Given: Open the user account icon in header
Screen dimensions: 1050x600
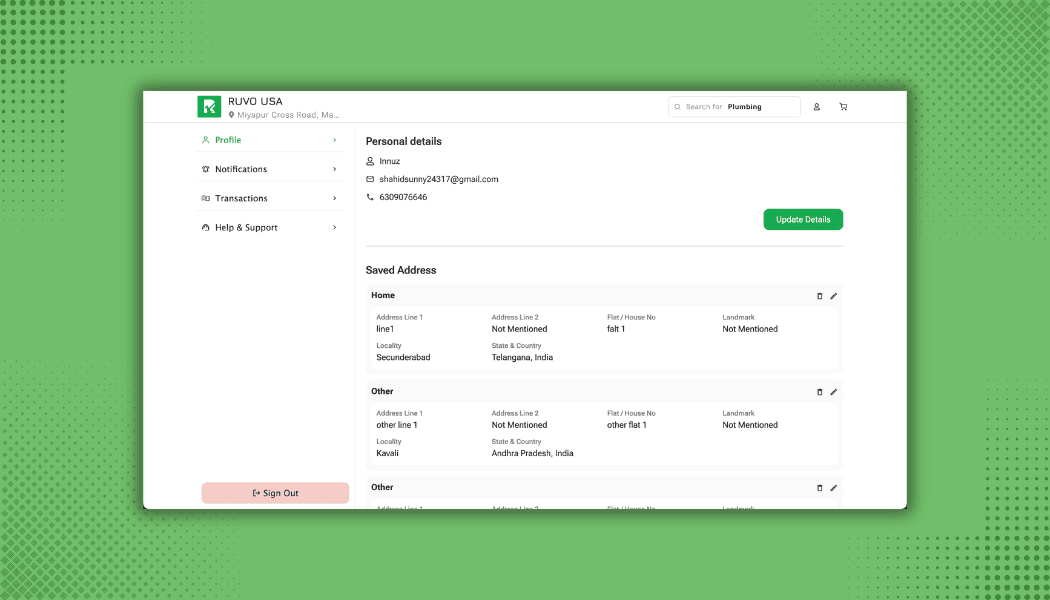Looking at the screenshot, I should [x=816, y=107].
